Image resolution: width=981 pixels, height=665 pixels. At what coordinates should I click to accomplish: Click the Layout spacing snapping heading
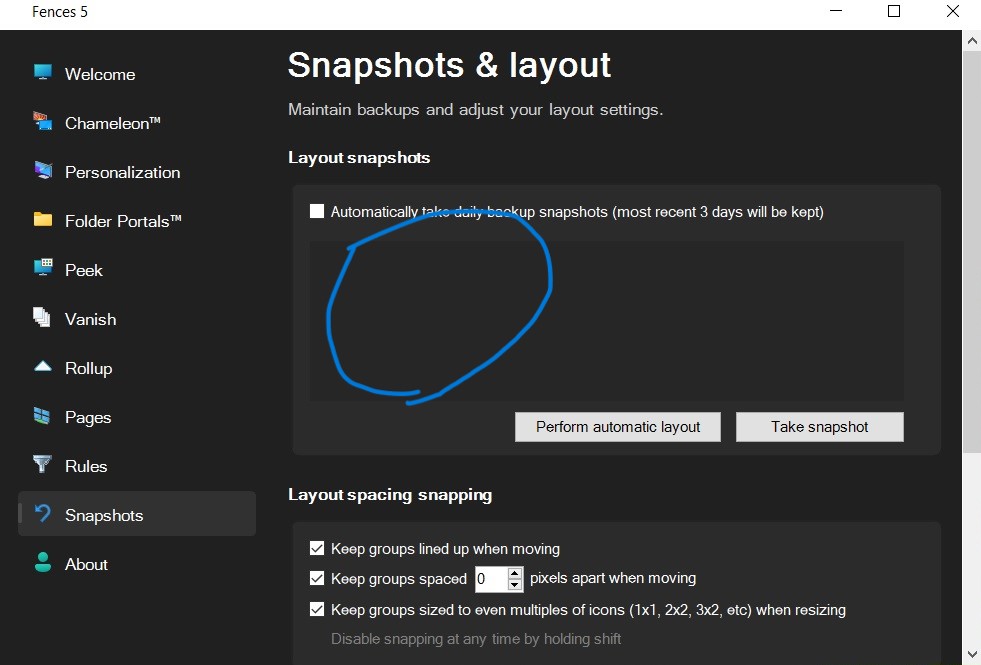click(390, 495)
